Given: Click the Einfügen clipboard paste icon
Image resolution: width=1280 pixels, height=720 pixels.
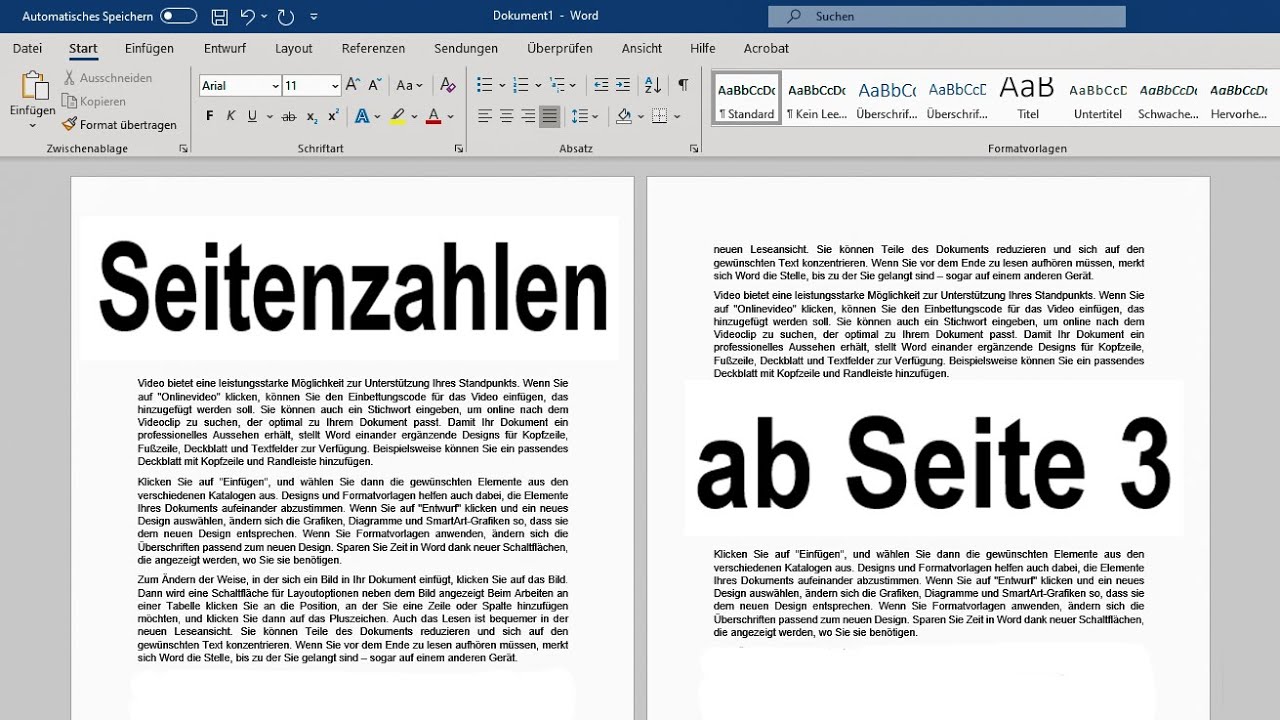Looking at the screenshot, I should coord(33,86).
